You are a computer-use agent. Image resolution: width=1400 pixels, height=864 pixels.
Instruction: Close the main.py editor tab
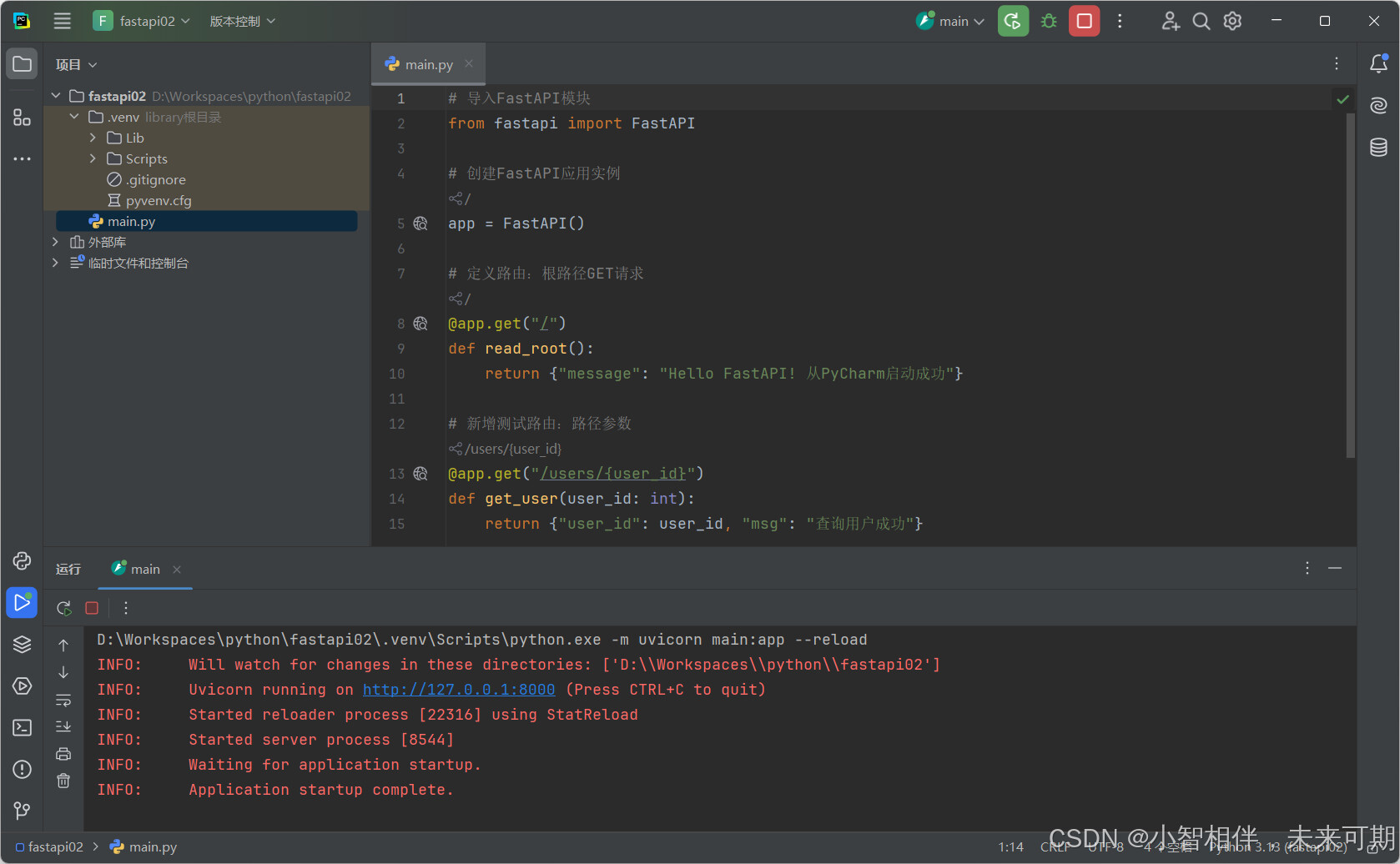[469, 63]
